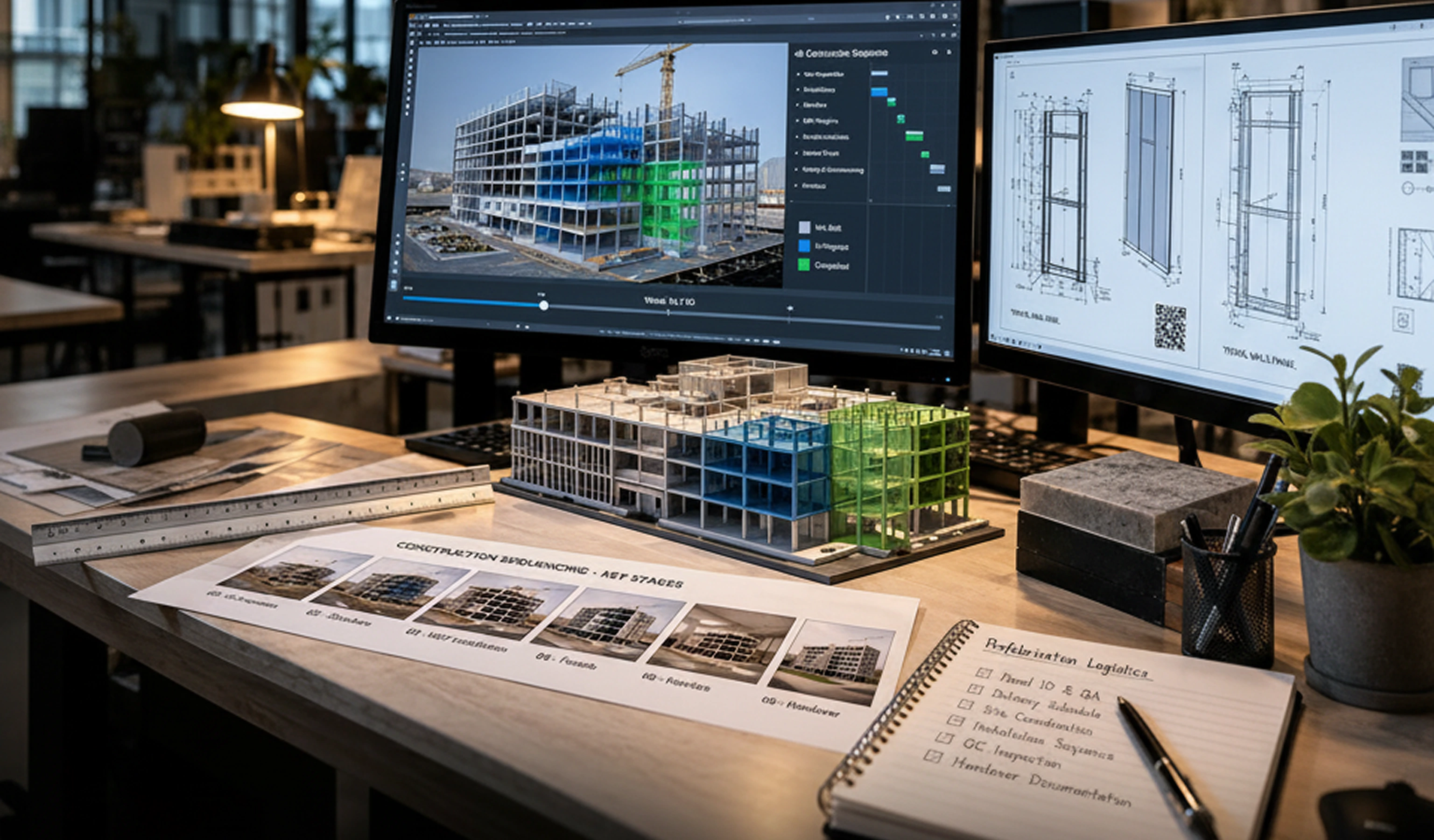The image size is (1434, 840).
Task: Select the gray legend color swatch
Action: pos(804,227)
